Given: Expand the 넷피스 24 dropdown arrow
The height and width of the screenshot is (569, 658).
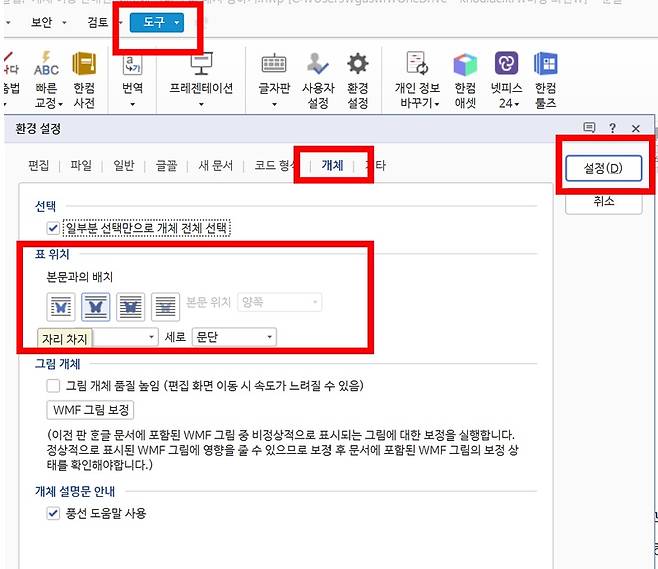Looking at the screenshot, I should [x=517, y=104].
